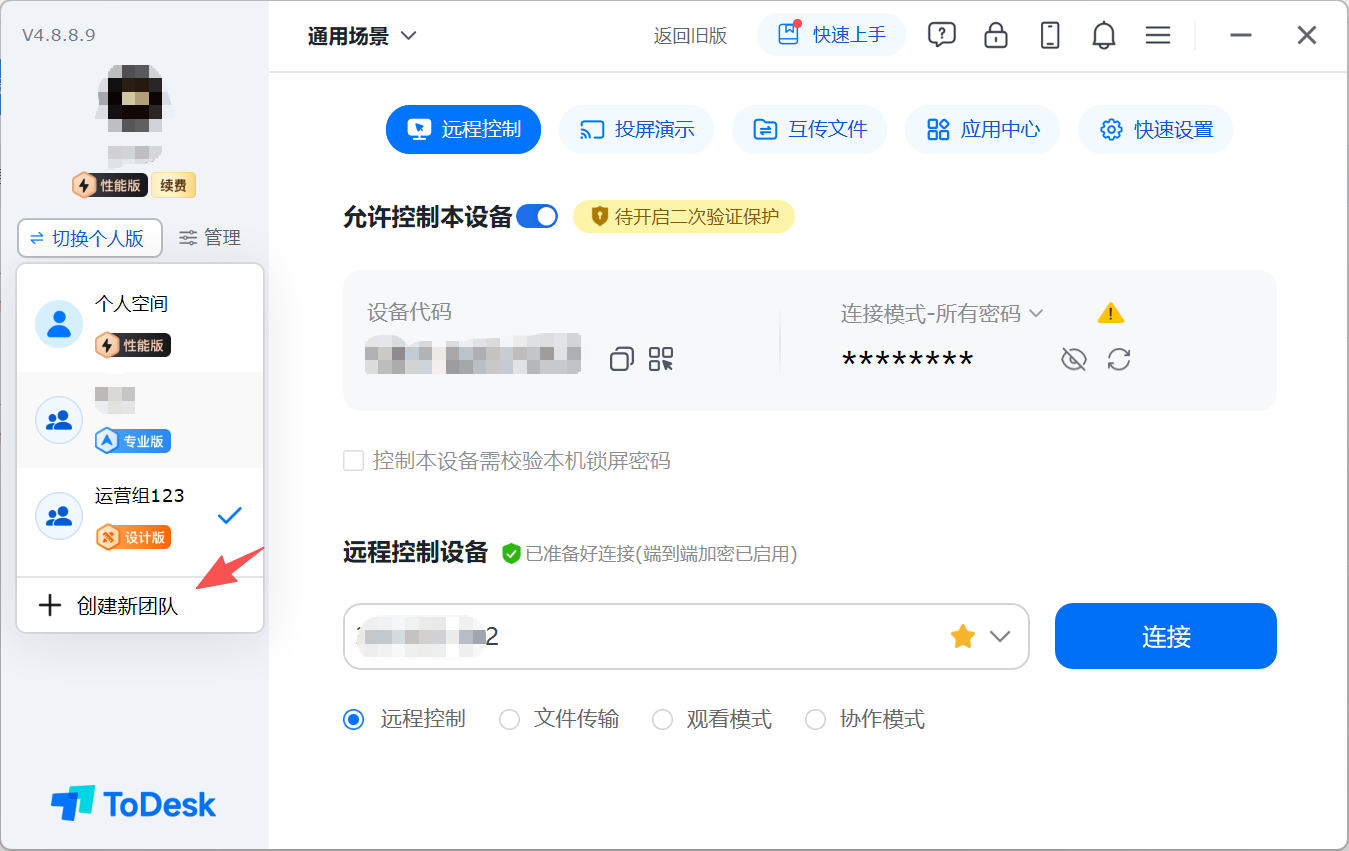Toggle allow control of this device switch

(x=538, y=216)
